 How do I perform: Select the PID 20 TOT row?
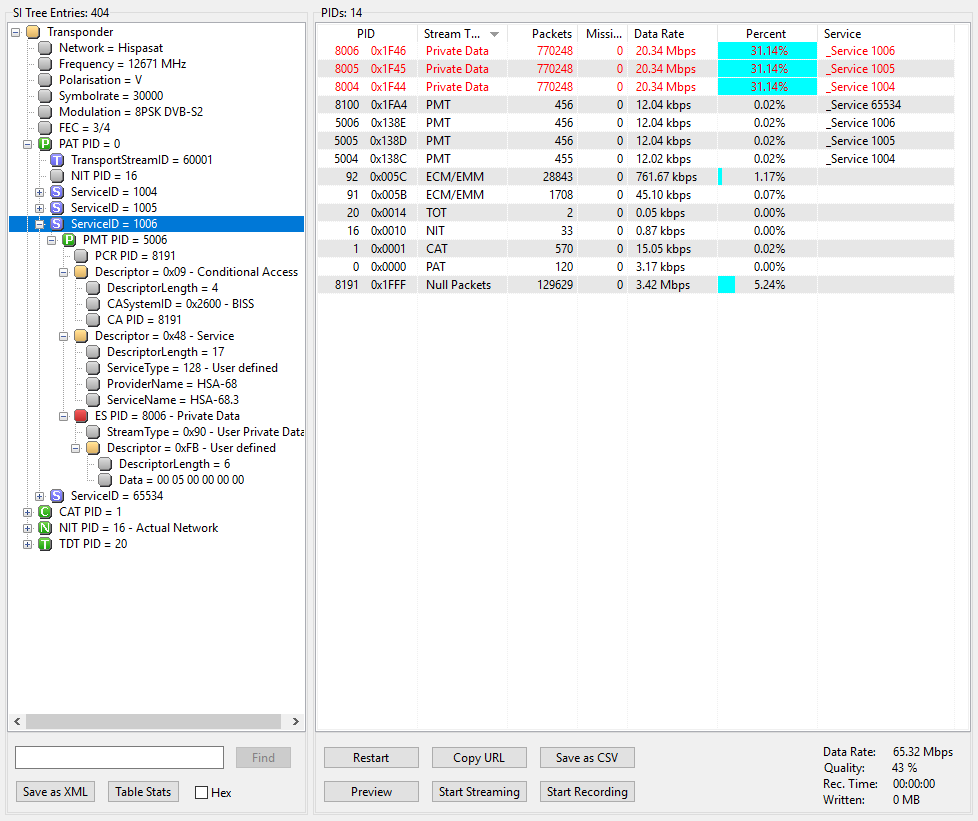pos(636,213)
